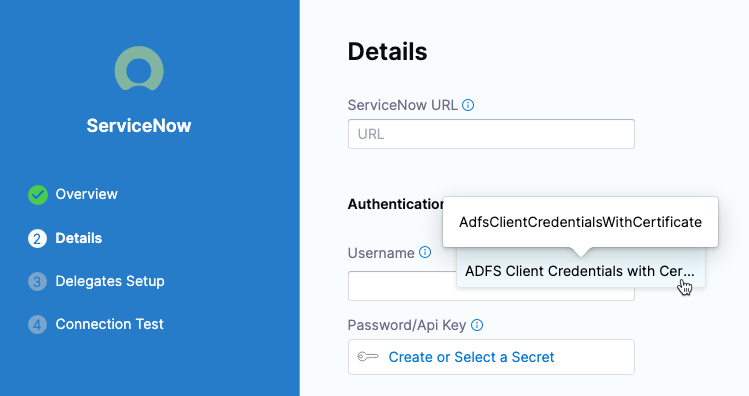Select ADFS Client Credentials with Certificate option
Screen dimensions: 749x396
point(580,271)
